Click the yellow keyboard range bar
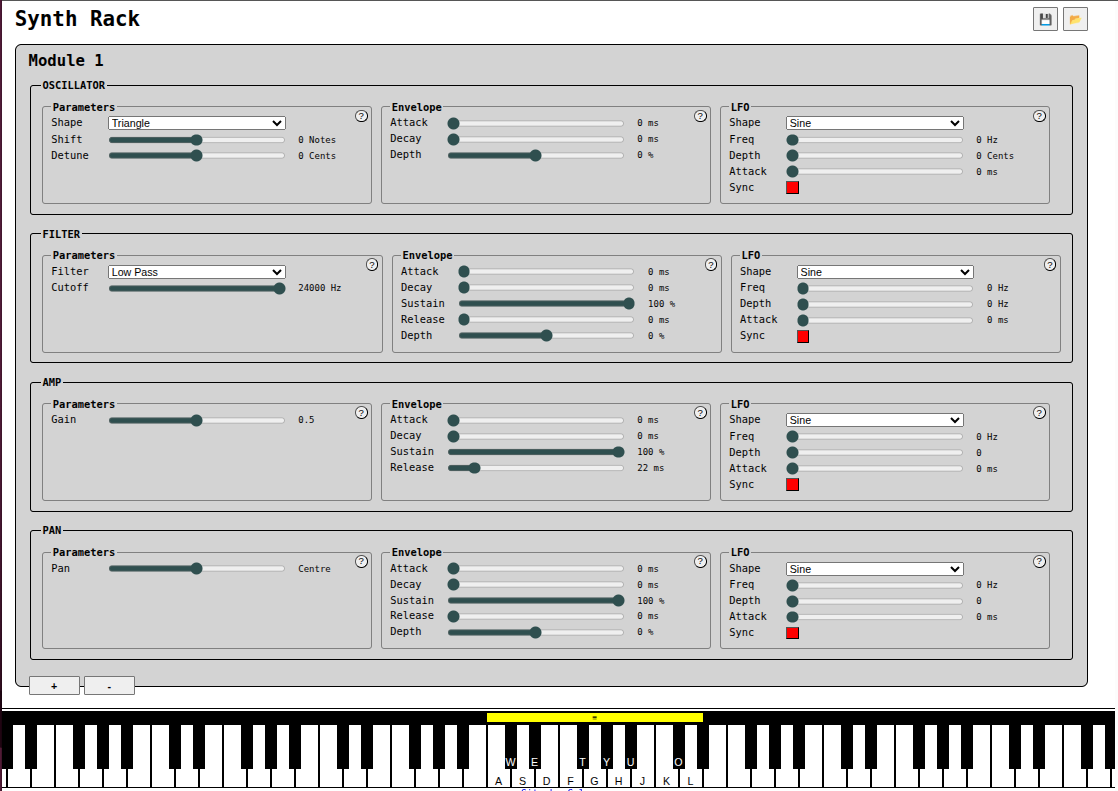The width and height of the screenshot is (1118, 791). pos(594,717)
